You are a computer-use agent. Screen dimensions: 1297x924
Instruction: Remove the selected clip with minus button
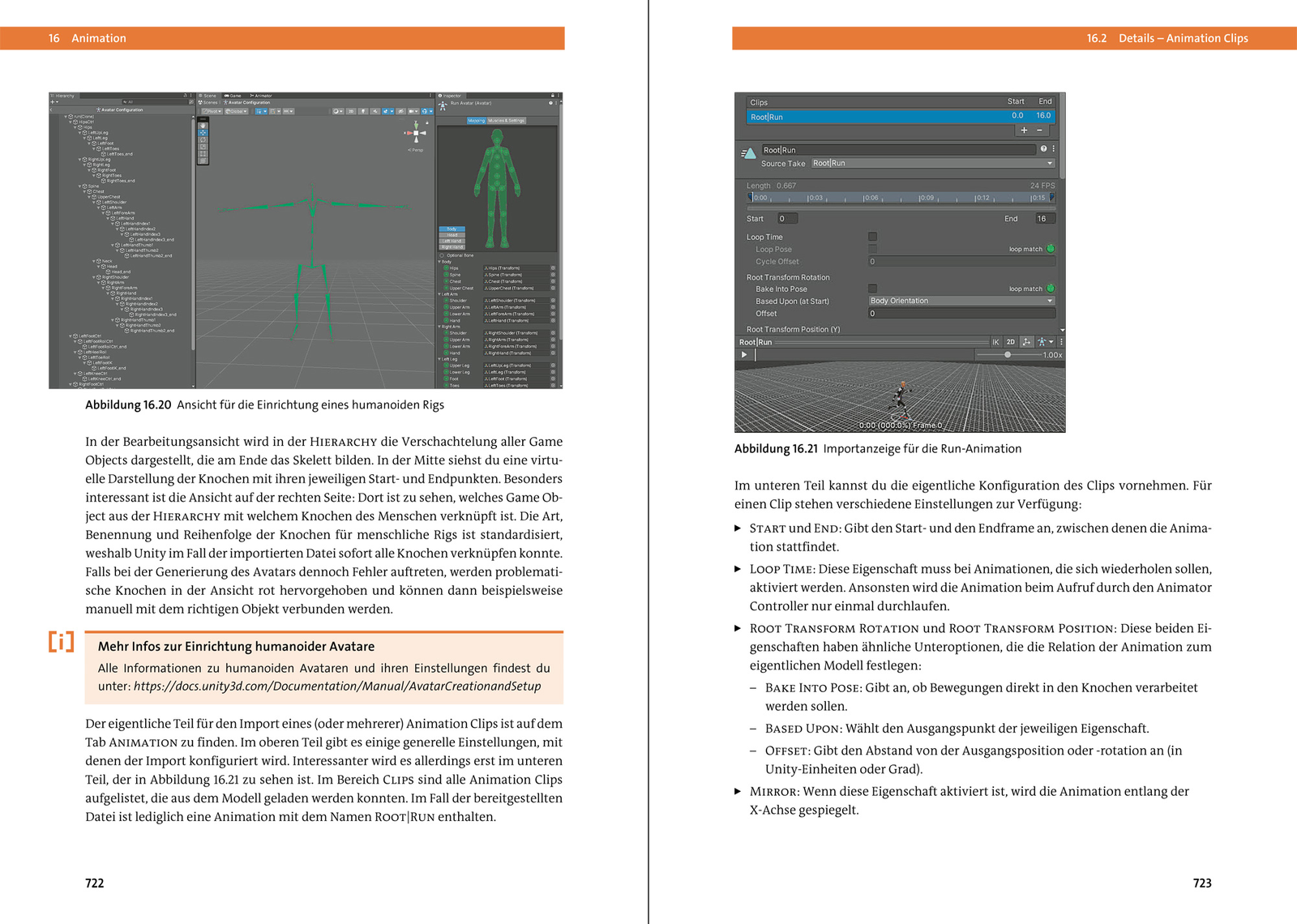pyautogui.click(x=1040, y=130)
